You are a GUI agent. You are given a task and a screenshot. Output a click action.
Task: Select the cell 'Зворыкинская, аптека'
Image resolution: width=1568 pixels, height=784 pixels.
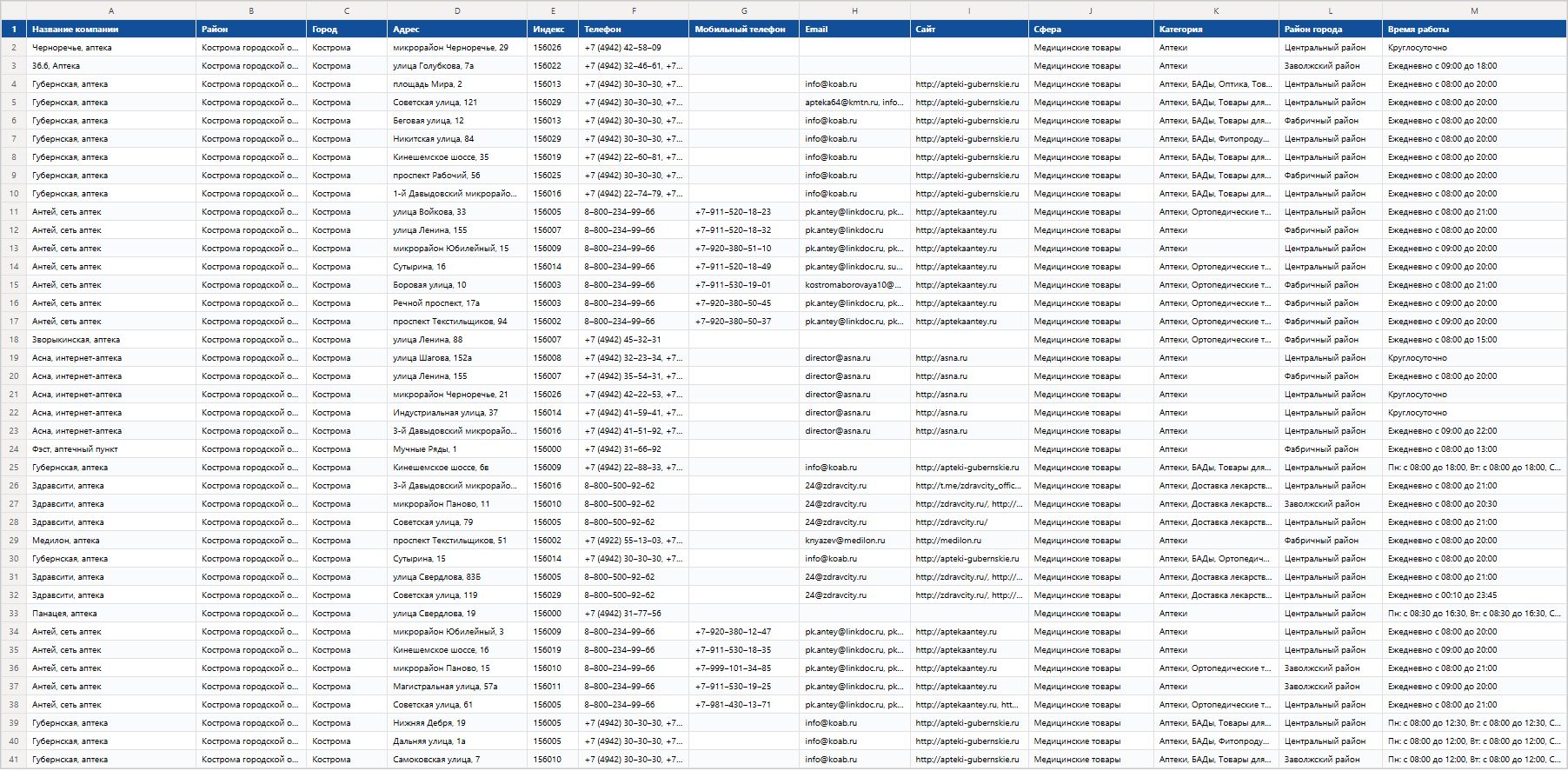[x=111, y=340]
